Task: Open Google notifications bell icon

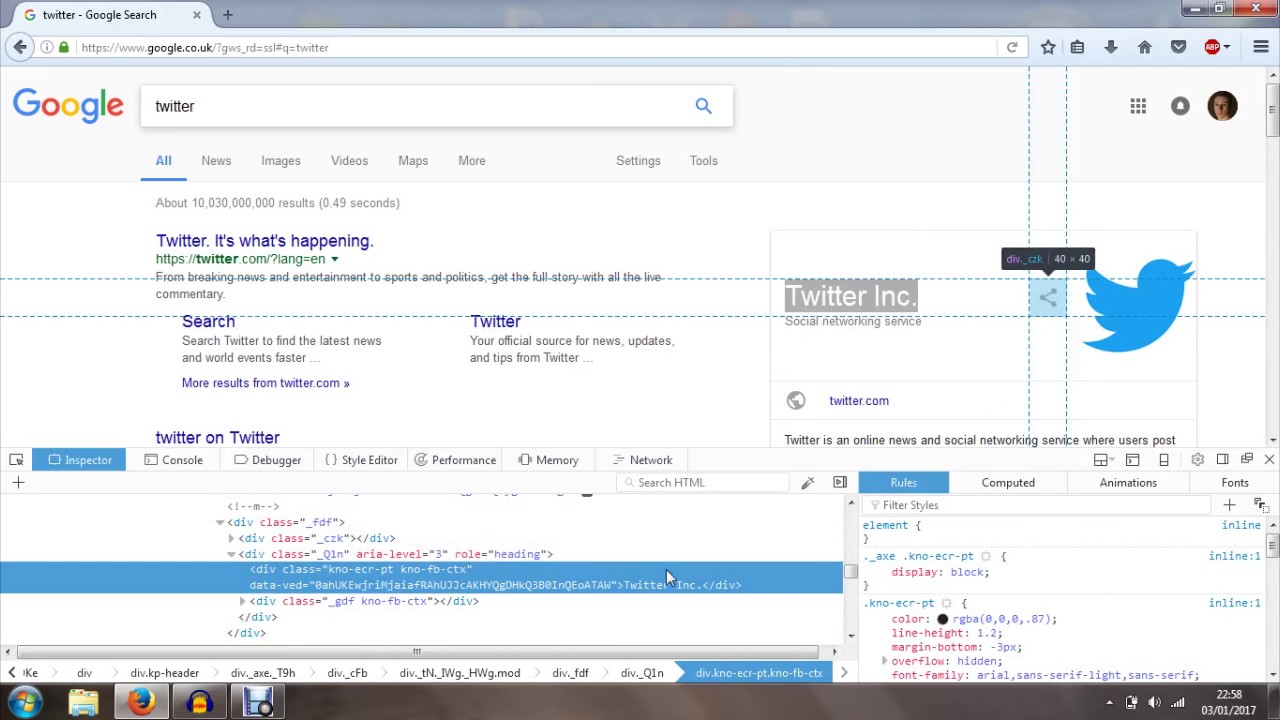Action: [x=1181, y=106]
